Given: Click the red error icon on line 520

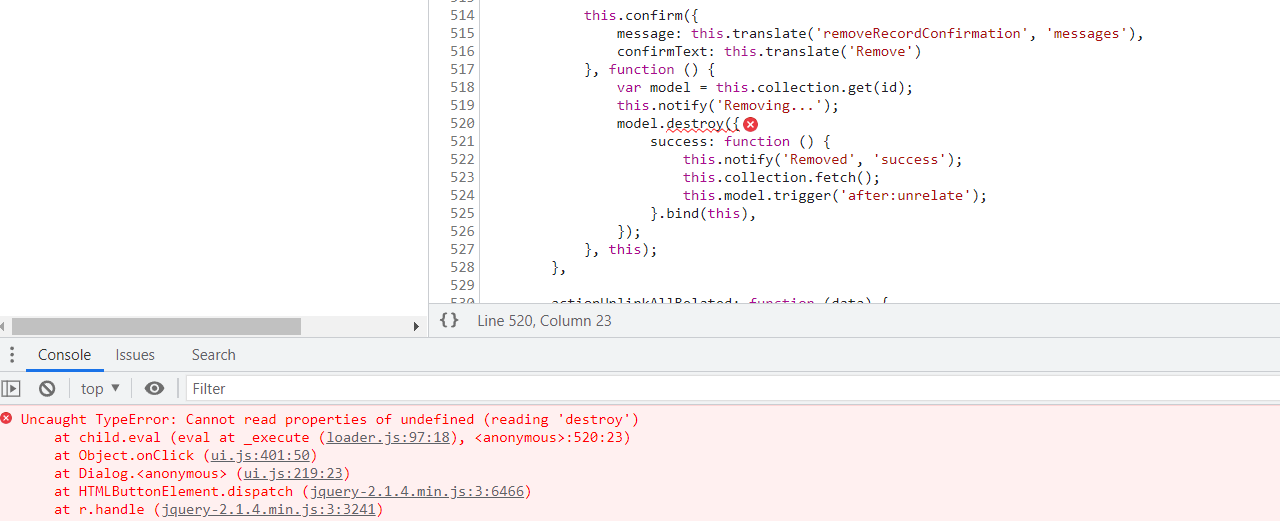Looking at the screenshot, I should 751,124.
